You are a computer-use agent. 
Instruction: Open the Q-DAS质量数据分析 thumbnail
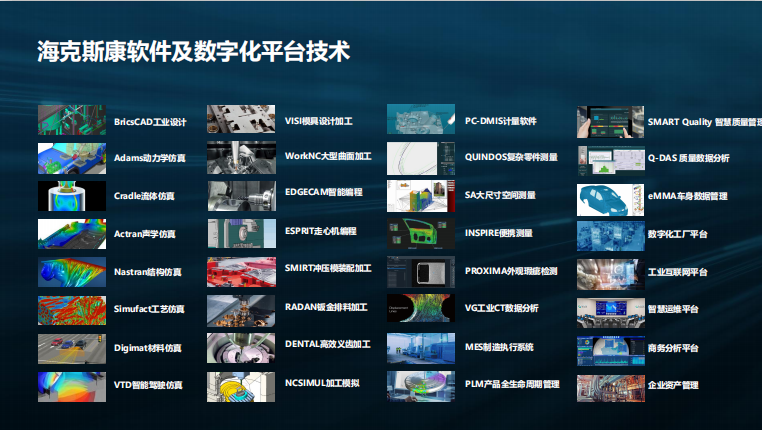coord(611,161)
